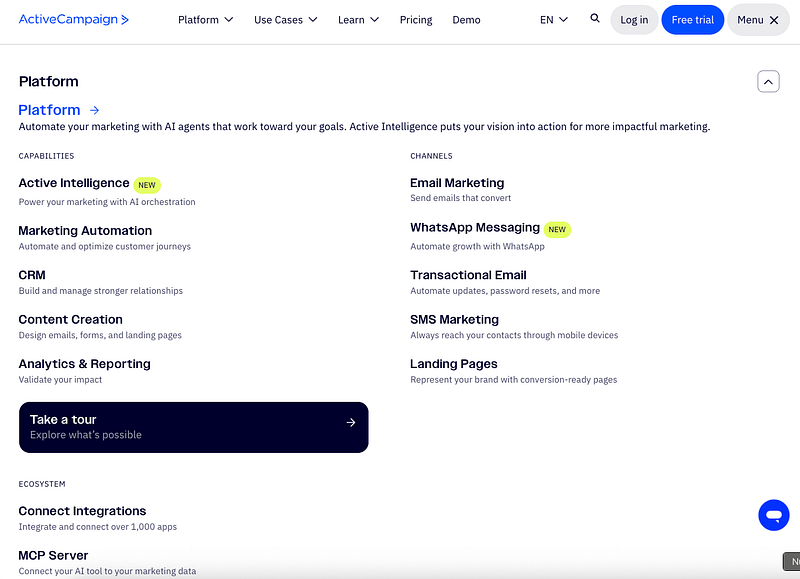
Task: Click the 'Automate your marketing with AI agents' paragraph
Action: pyautogui.click(x=364, y=126)
